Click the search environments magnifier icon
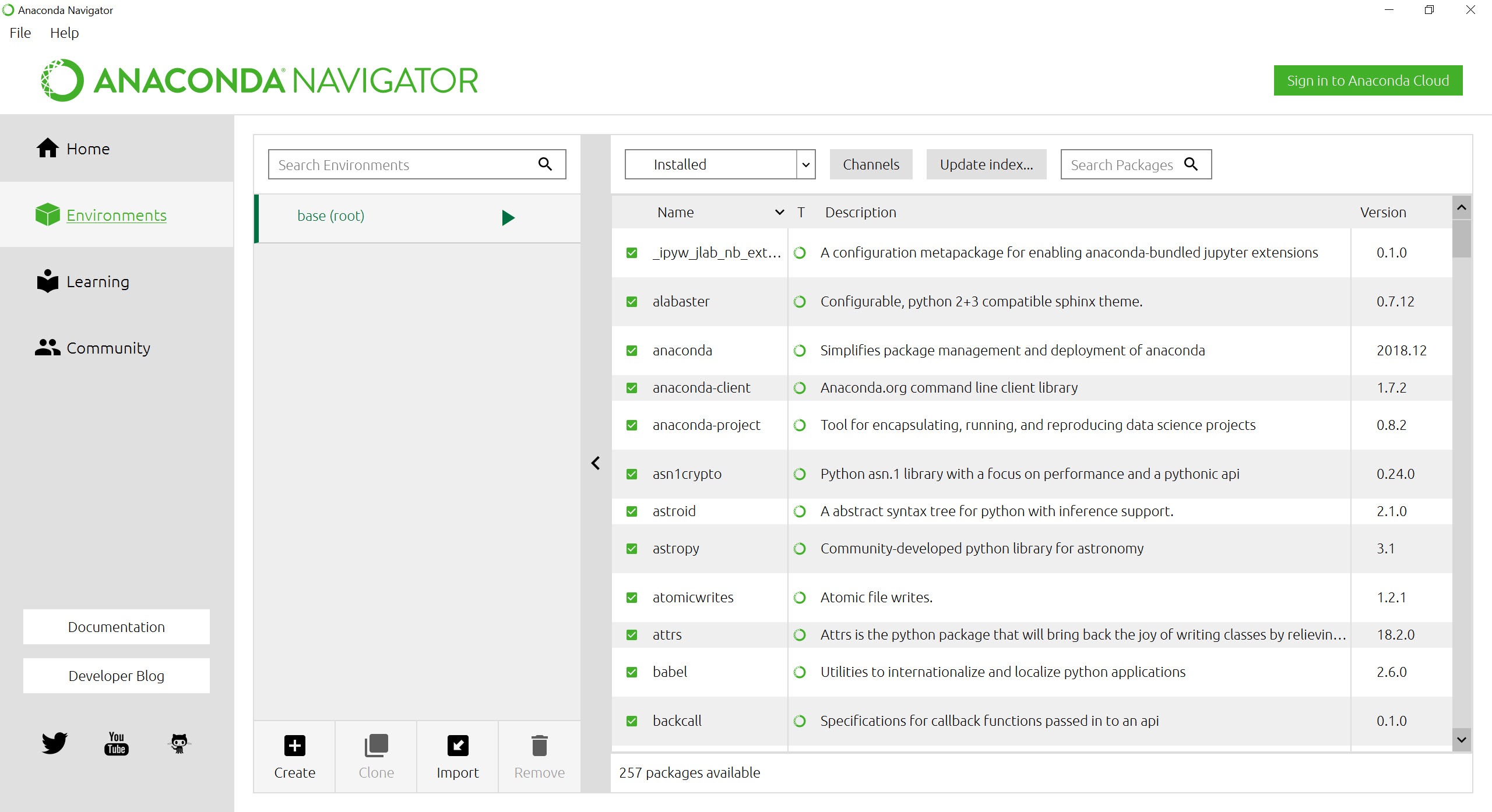The width and height of the screenshot is (1492, 812). [545, 164]
